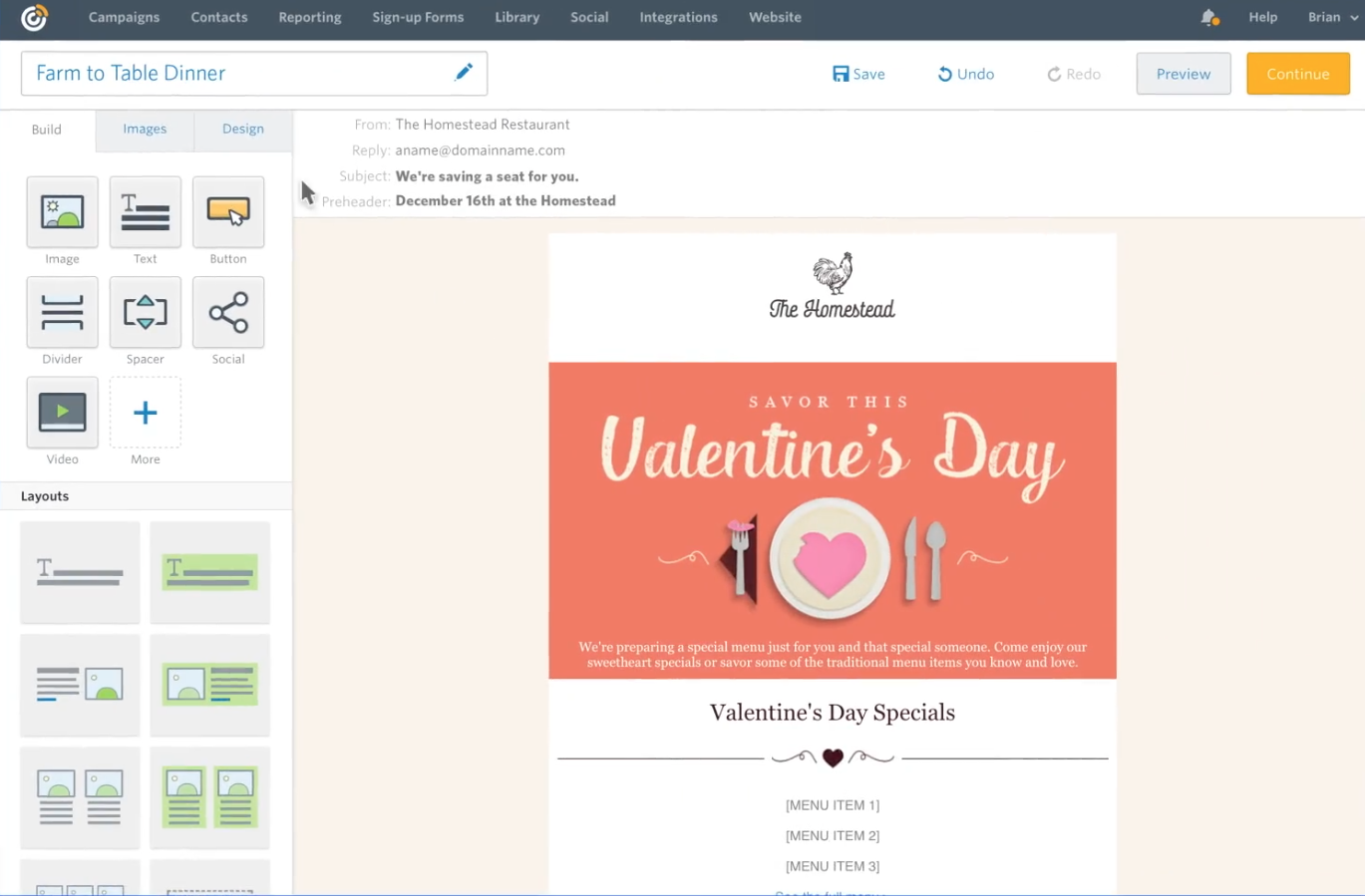
Task: Click the Constant Contact logo icon
Action: (x=35, y=17)
